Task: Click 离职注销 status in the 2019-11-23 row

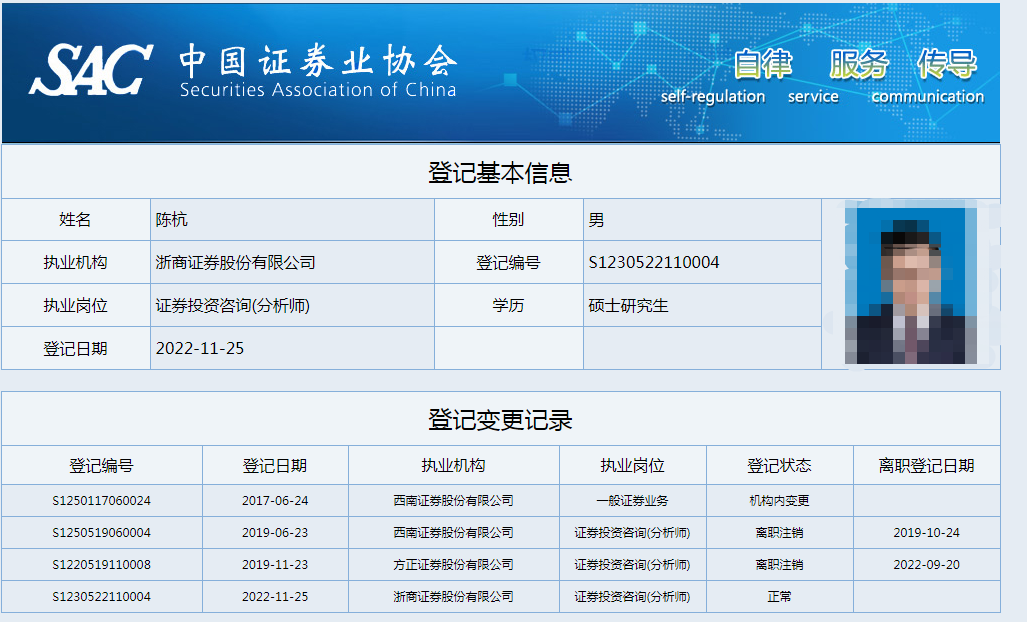Action: pyautogui.click(x=779, y=565)
